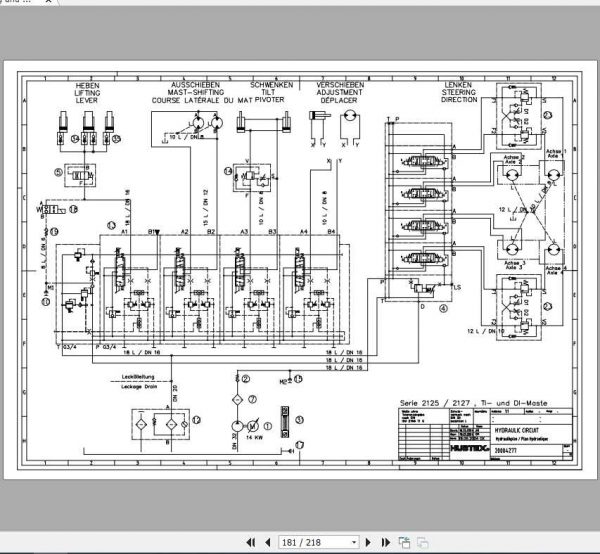
Task: Click the 'AUSSCHIEBEN' heading text
Action: point(195,85)
